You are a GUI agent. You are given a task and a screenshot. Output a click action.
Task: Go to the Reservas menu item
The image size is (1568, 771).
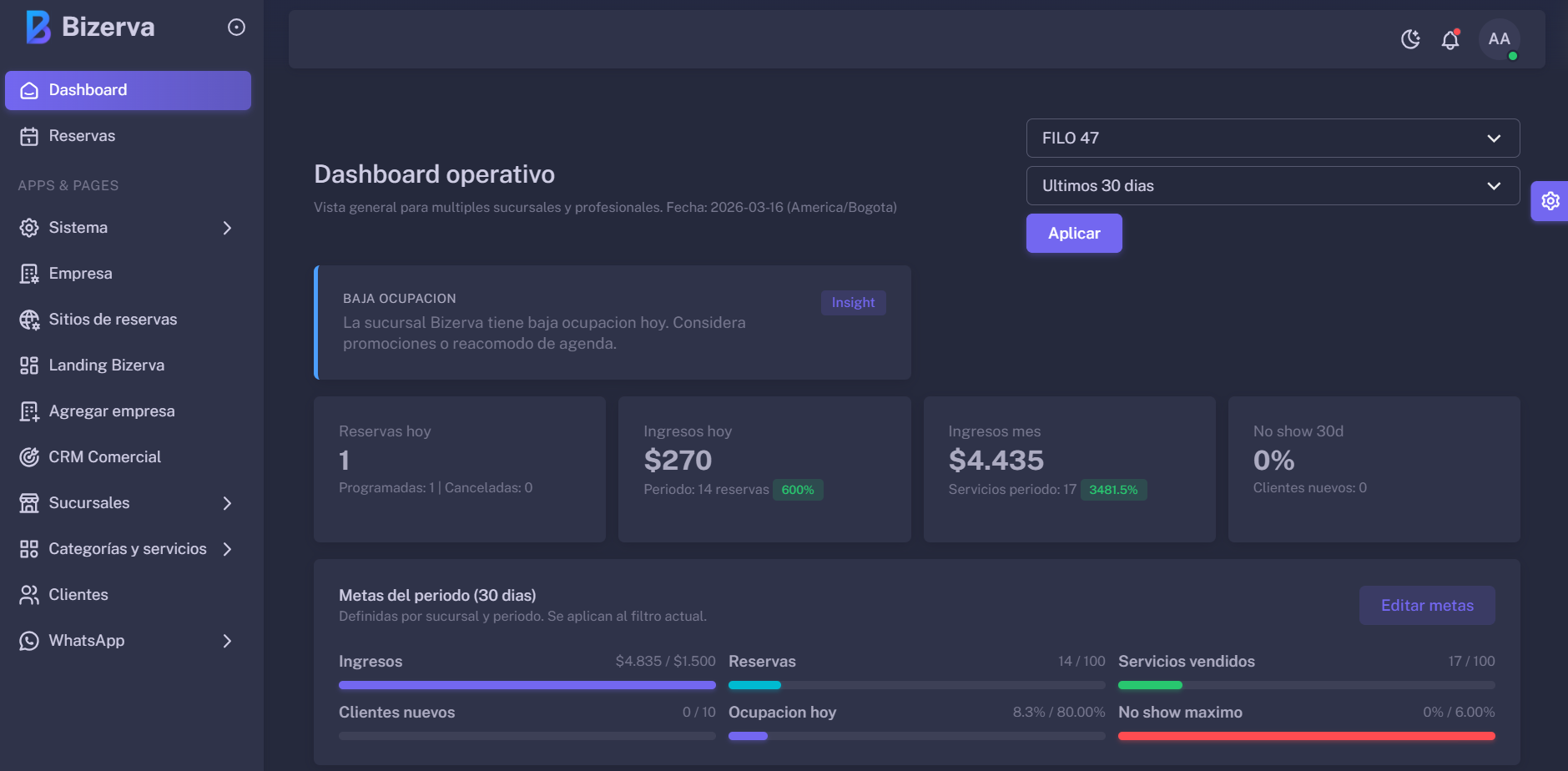[82, 136]
